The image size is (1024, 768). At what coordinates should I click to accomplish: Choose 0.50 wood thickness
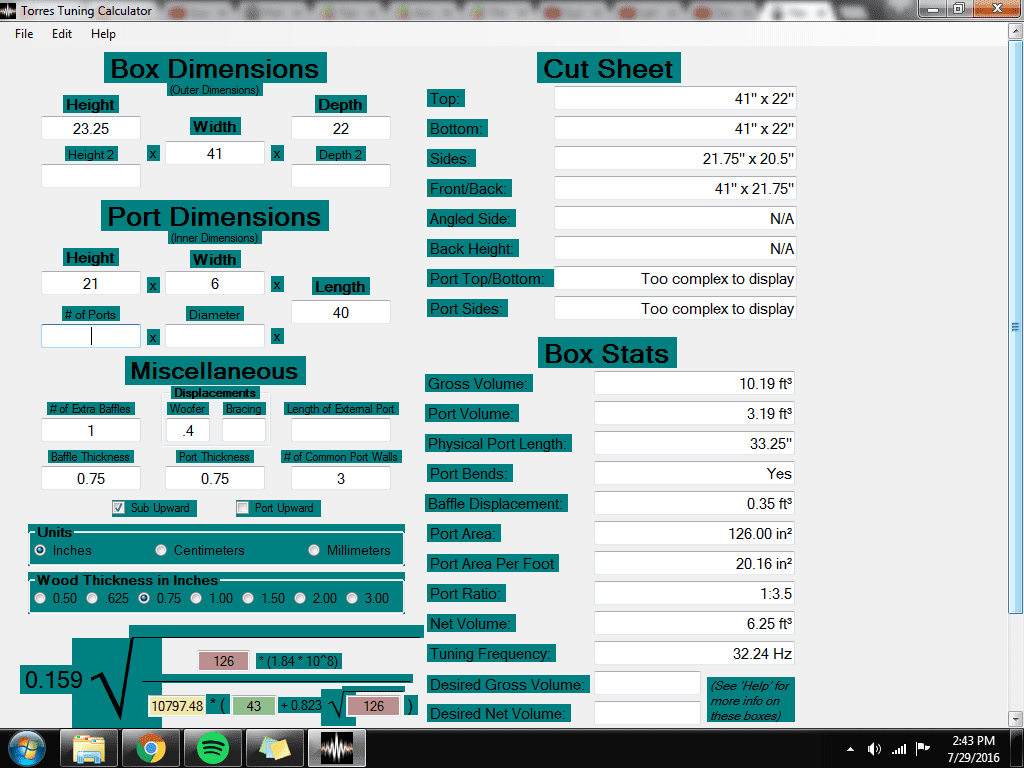point(40,598)
